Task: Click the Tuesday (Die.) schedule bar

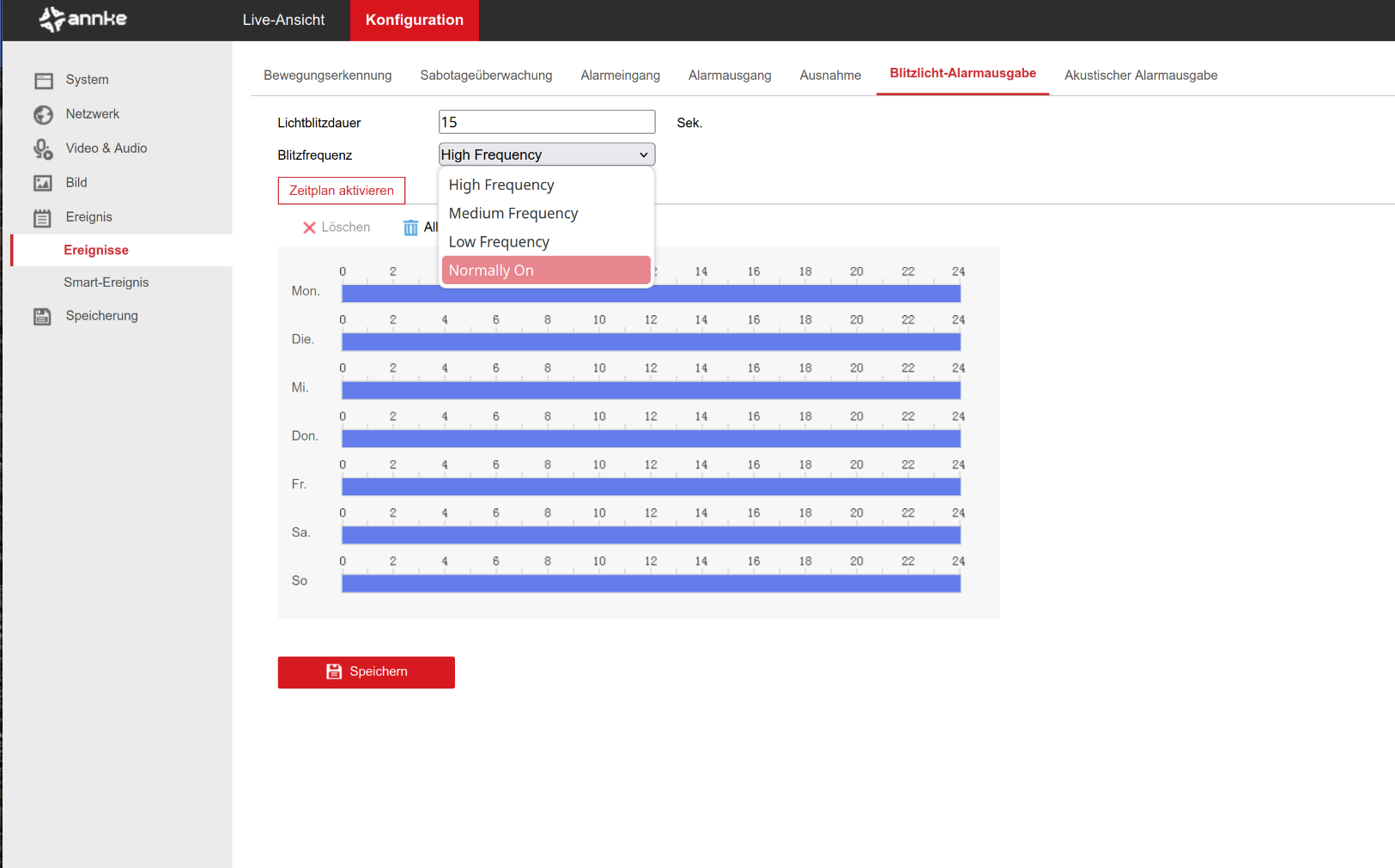Action: click(651, 342)
